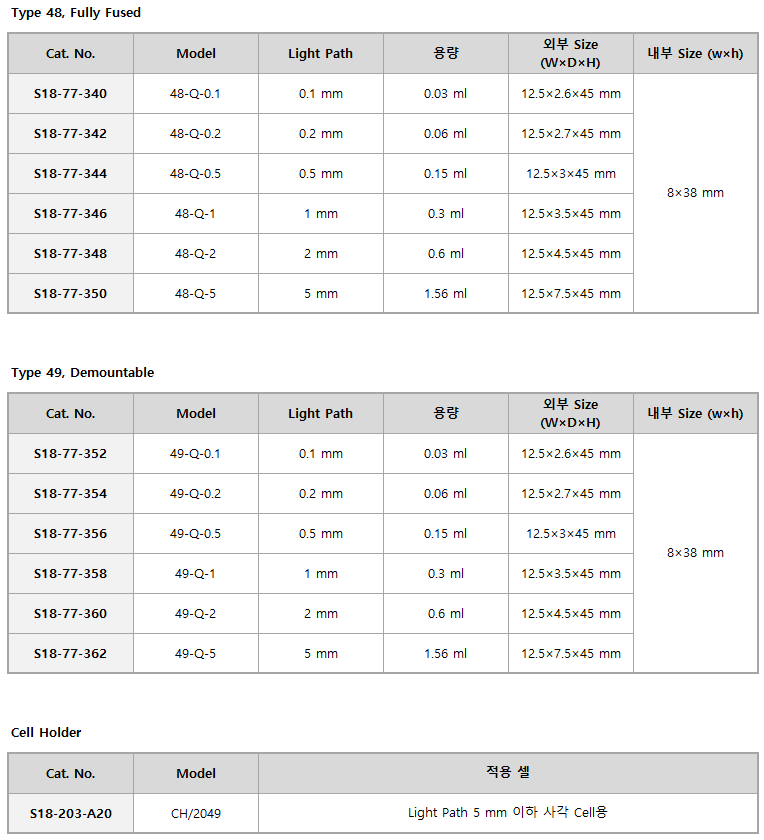Click the Type 49 Demountable heading
764x840 pixels.
[x=83, y=373]
